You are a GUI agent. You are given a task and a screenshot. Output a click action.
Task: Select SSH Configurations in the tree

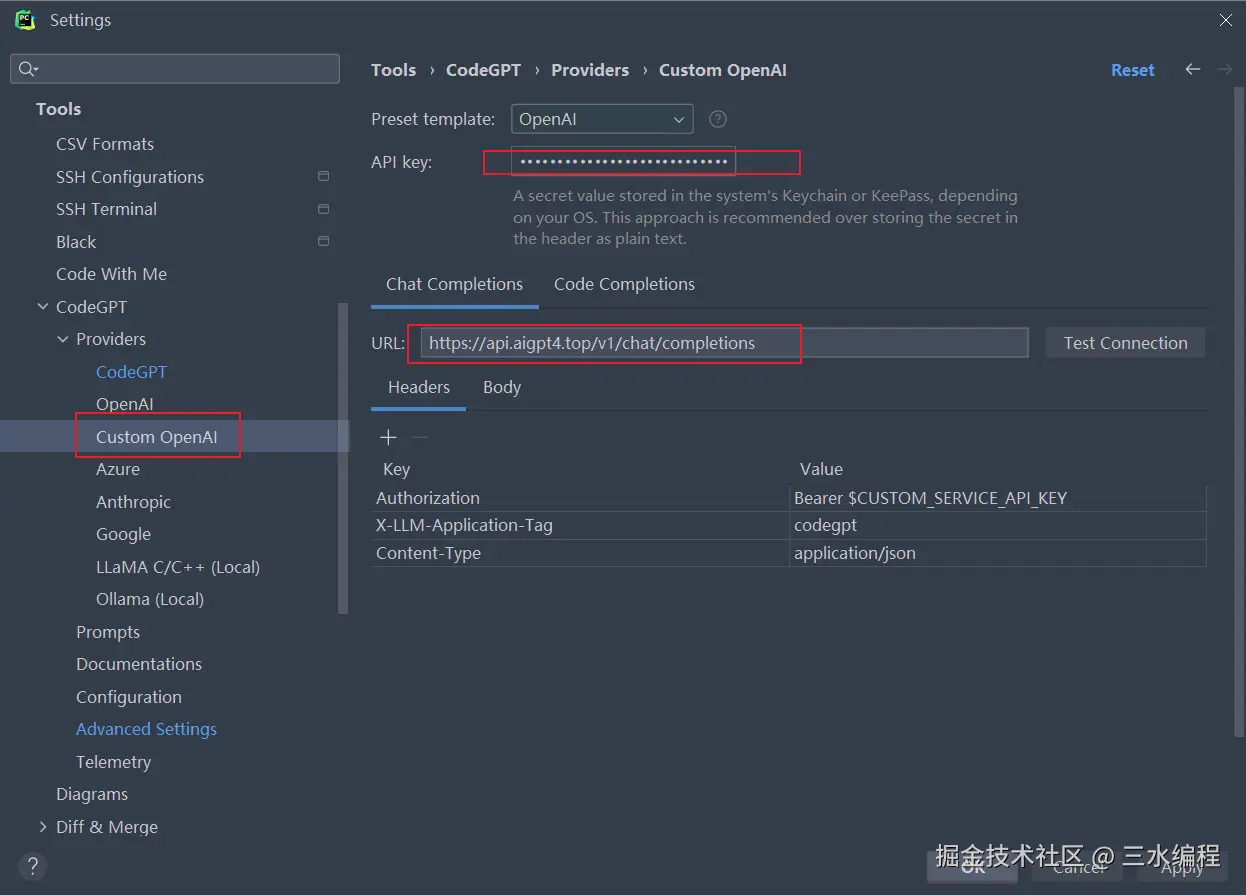tap(130, 177)
